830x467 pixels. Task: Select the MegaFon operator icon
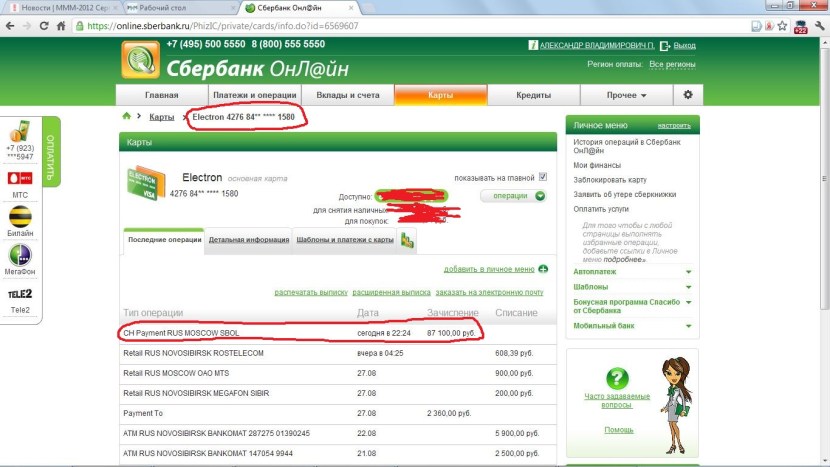(19, 255)
